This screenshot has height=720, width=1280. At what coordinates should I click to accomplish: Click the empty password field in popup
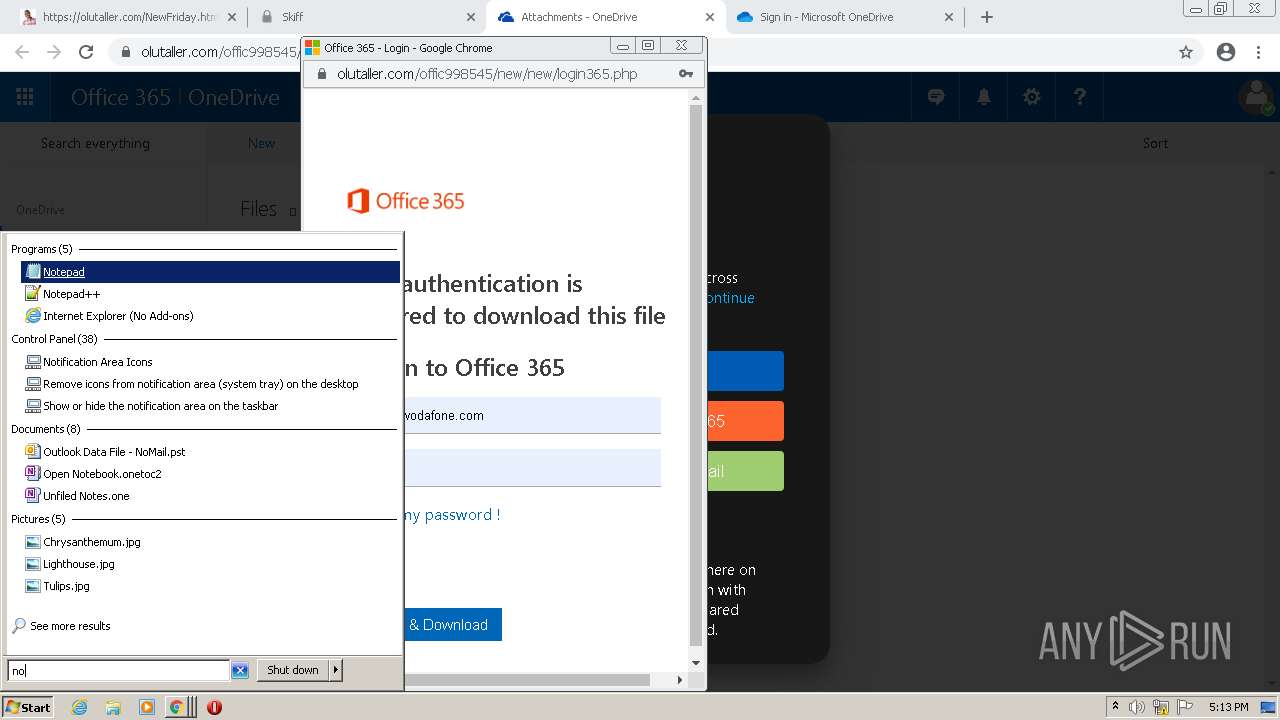tap(531, 467)
